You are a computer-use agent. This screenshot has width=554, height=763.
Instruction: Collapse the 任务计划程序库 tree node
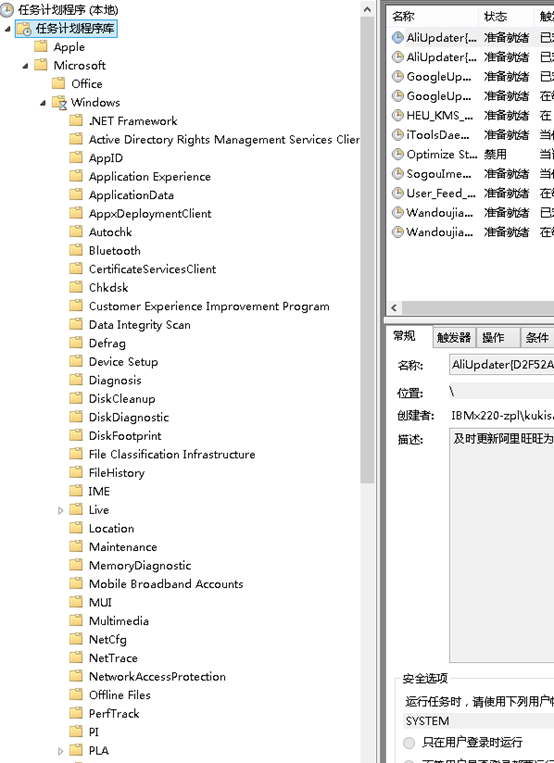coord(7,29)
